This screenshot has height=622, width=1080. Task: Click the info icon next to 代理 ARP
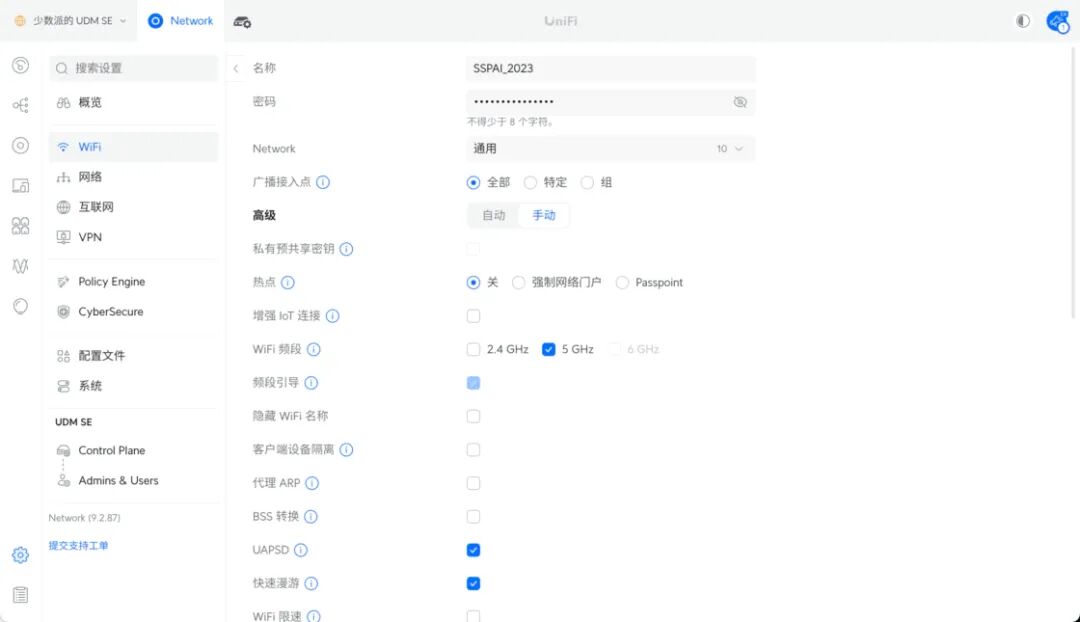coord(312,484)
